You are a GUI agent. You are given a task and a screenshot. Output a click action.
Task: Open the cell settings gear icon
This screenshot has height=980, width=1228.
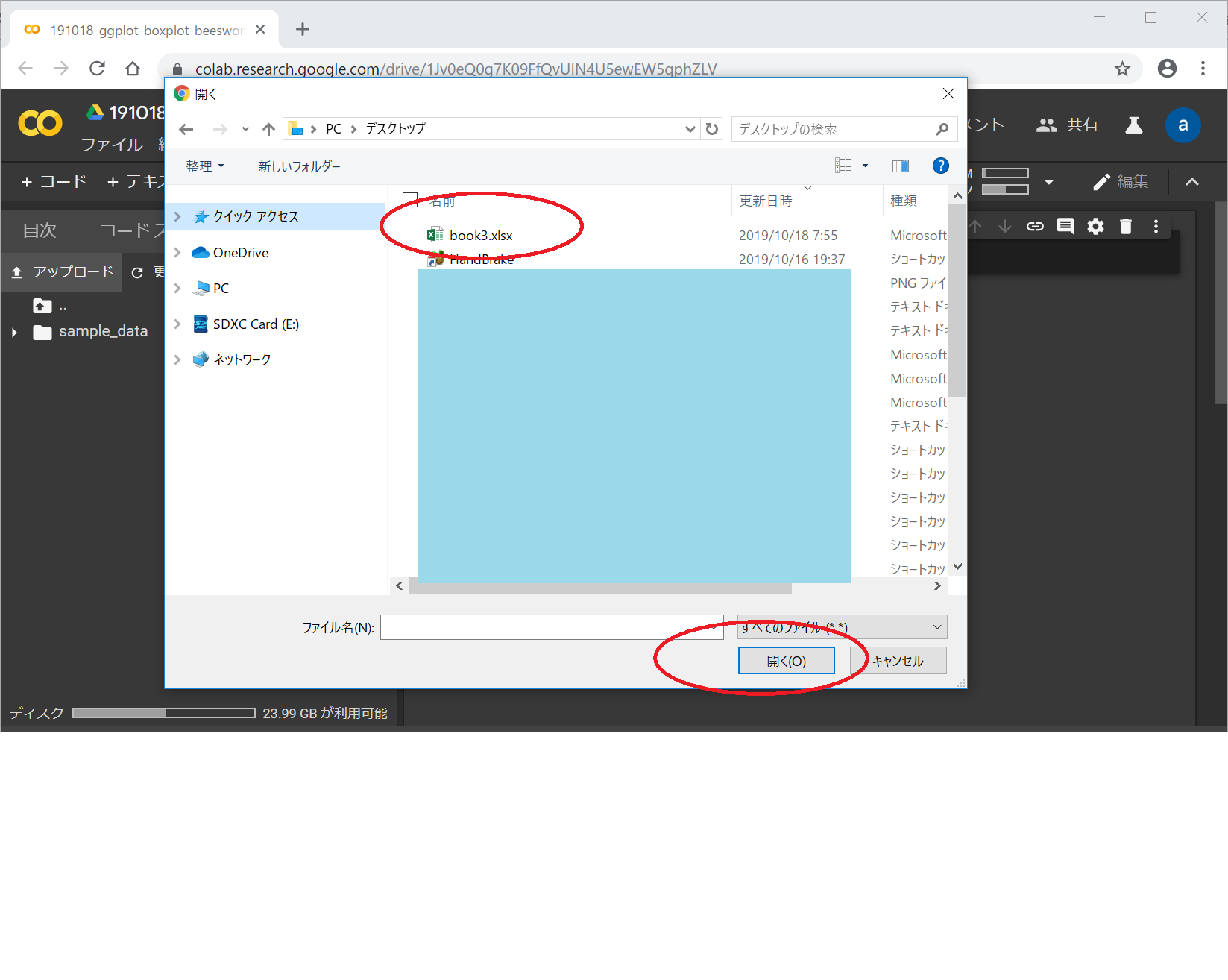point(1095,226)
